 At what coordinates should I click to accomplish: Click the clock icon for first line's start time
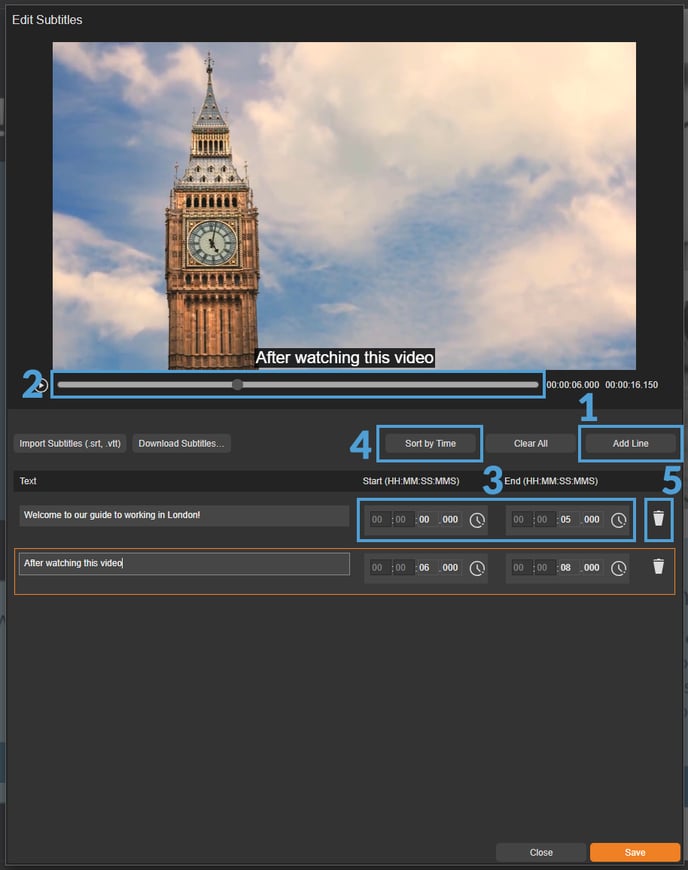pos(477,520)
